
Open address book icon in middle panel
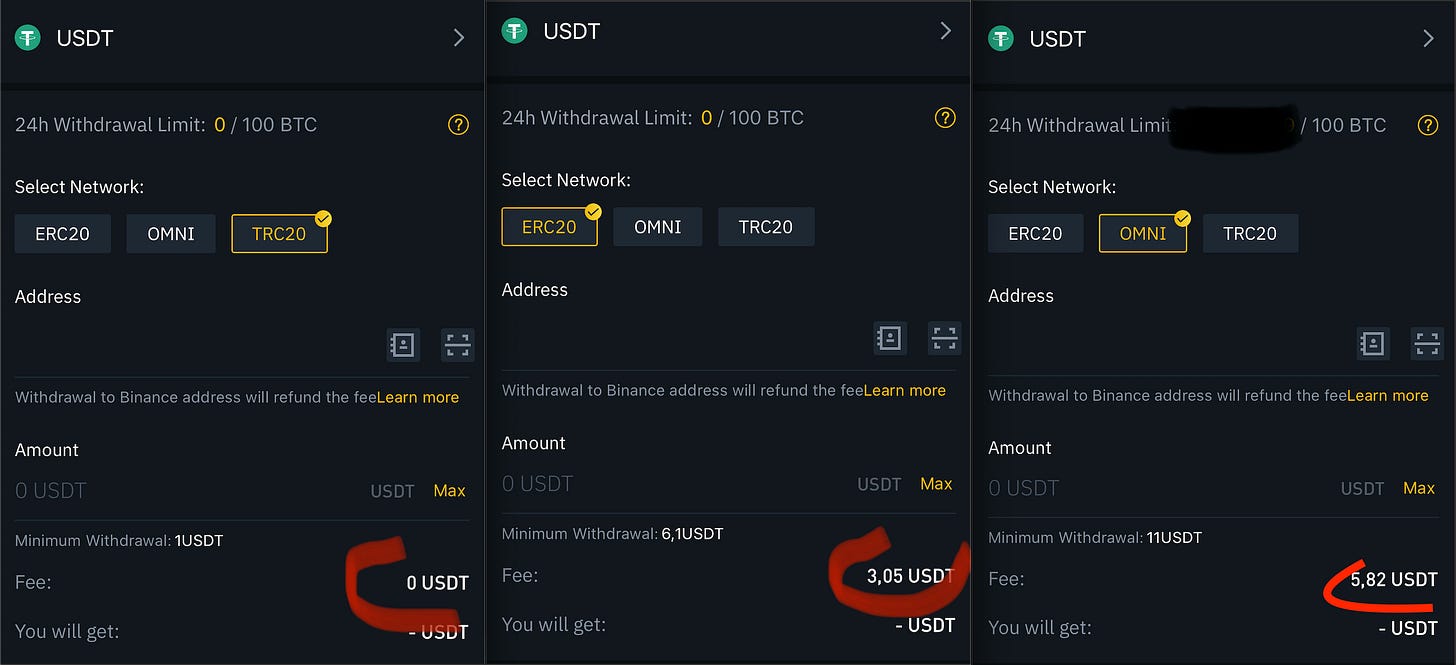point(889,338)
